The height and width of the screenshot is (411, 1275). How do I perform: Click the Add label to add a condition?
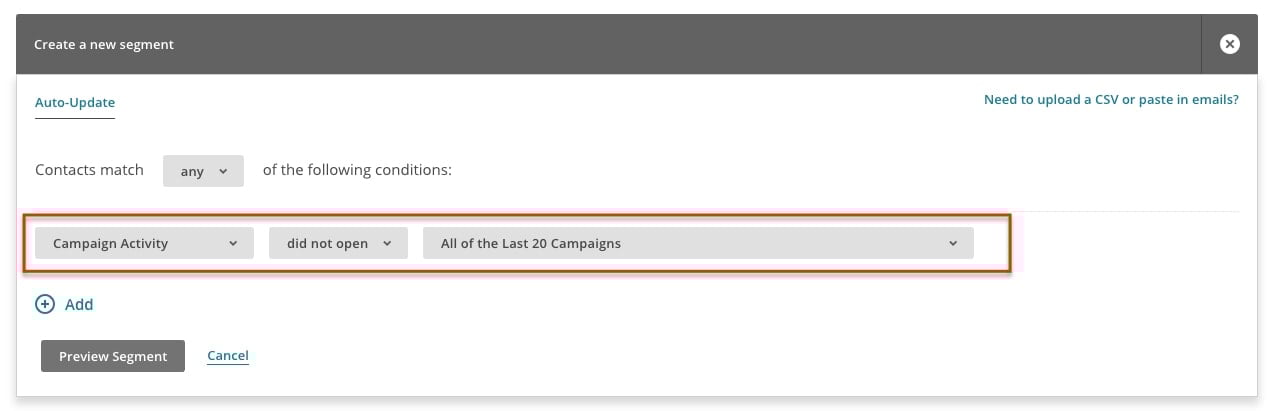pyautogui.click(x=79, y=304)
